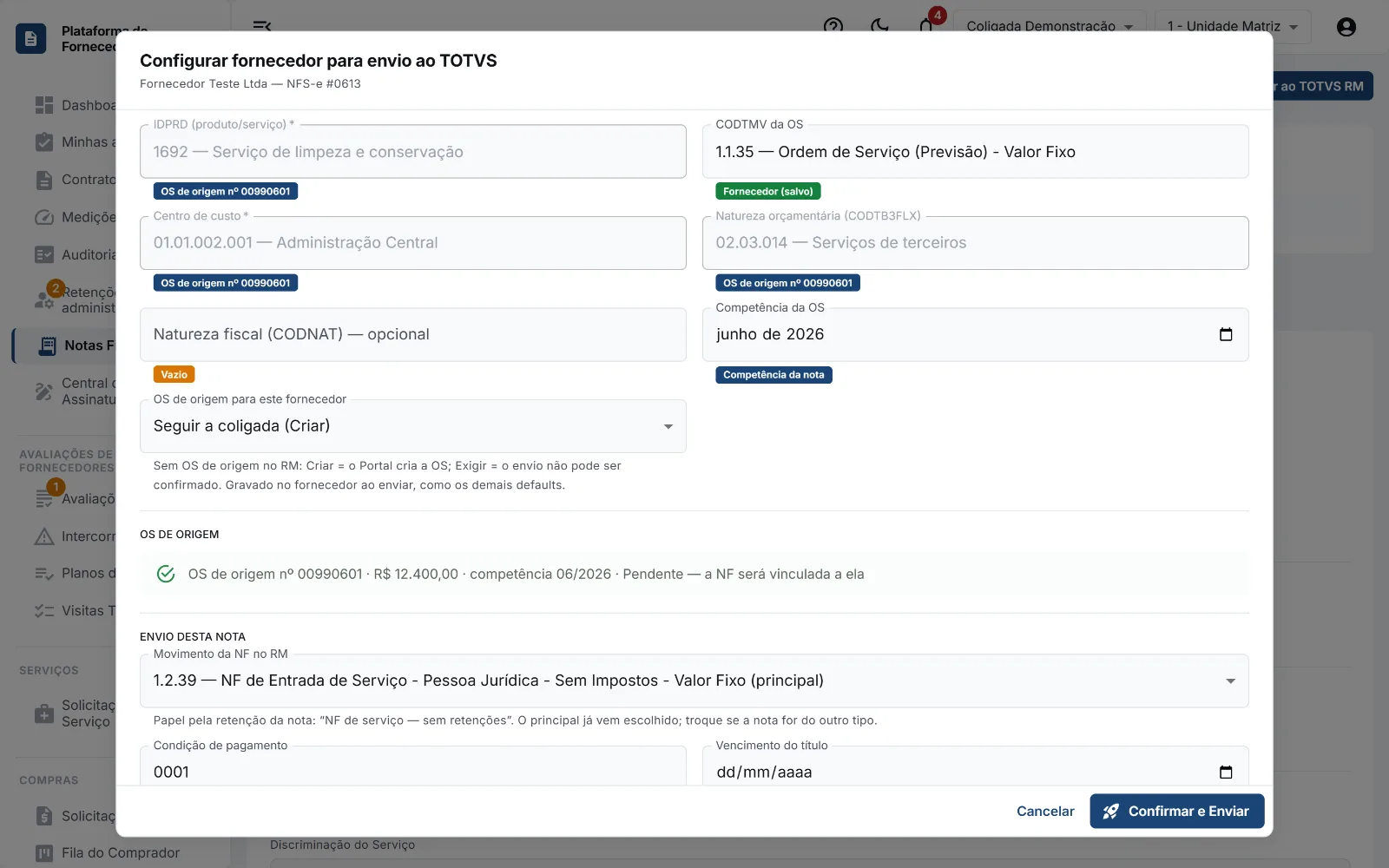Click the Natureza fiscal (CODNAT) field

[x=412, y=334]
